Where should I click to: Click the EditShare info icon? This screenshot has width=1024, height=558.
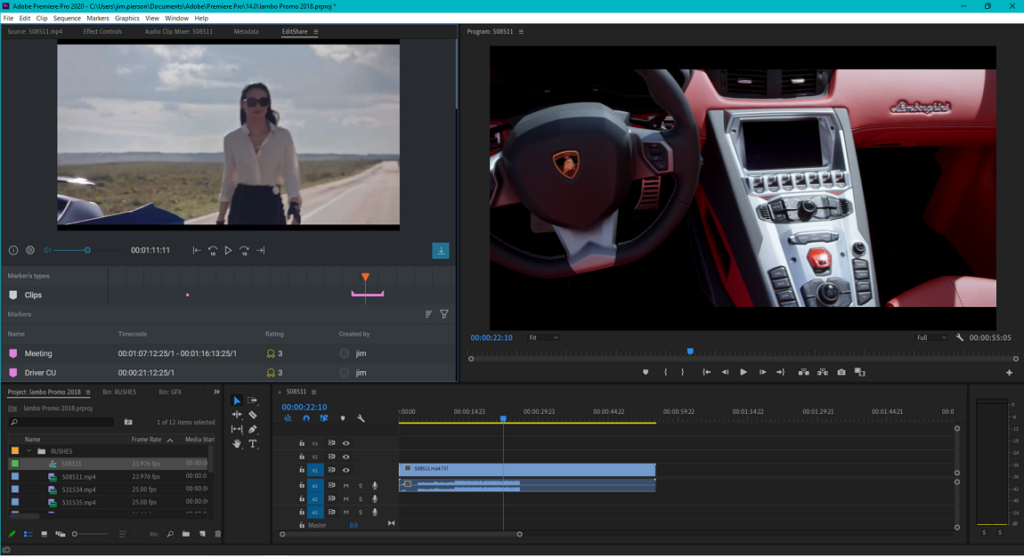(13, 250)
